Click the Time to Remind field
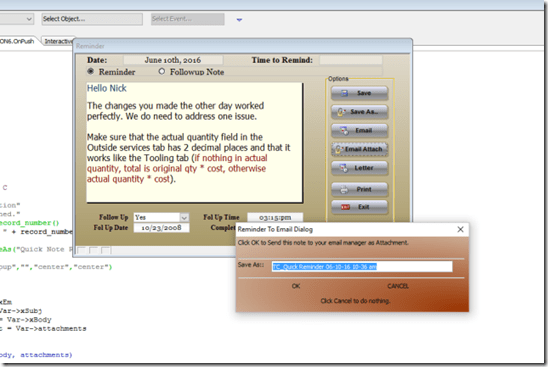The image size is (548, 367). pos(351,60)
